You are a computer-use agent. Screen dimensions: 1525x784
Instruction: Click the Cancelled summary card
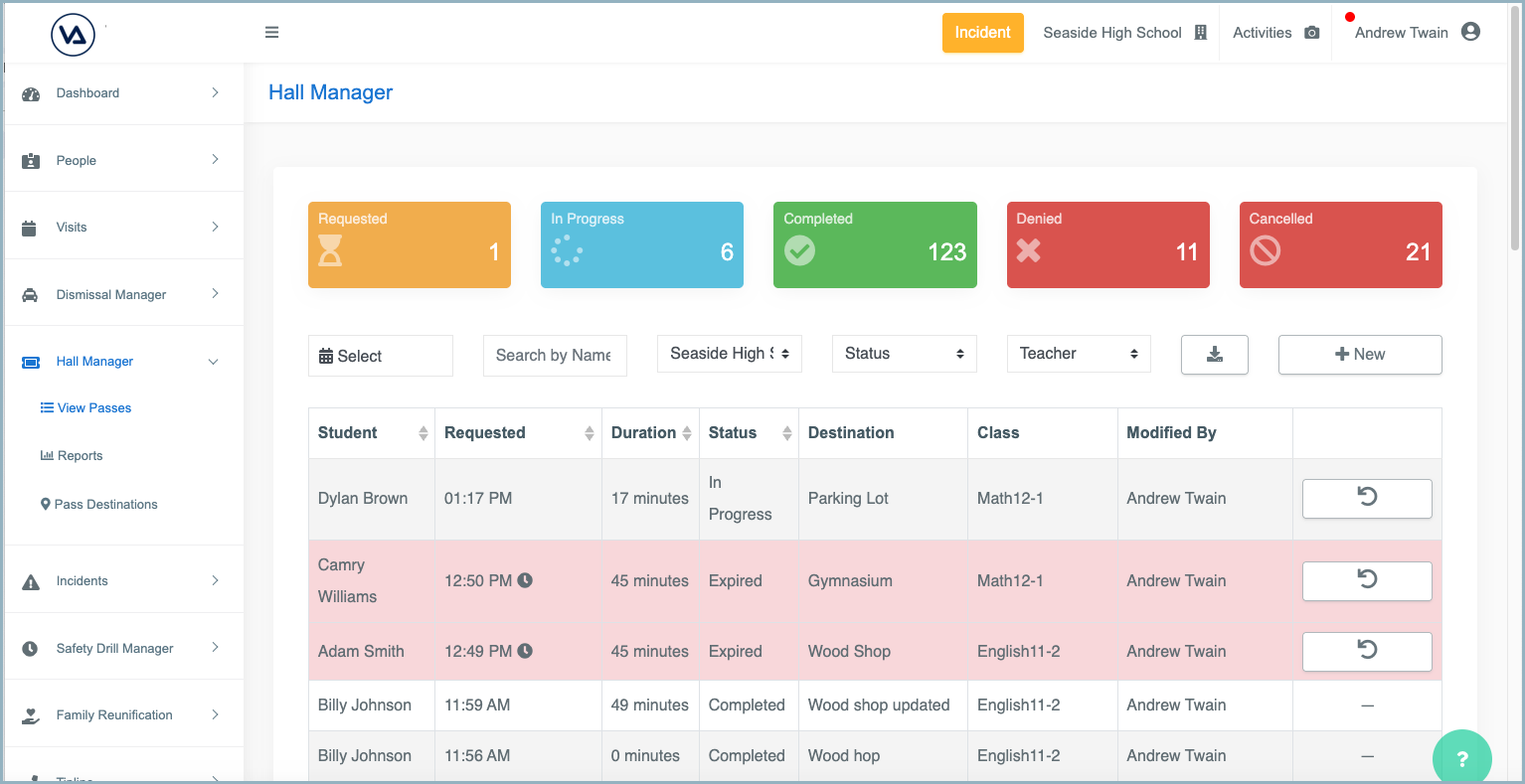coord(1341,245)
